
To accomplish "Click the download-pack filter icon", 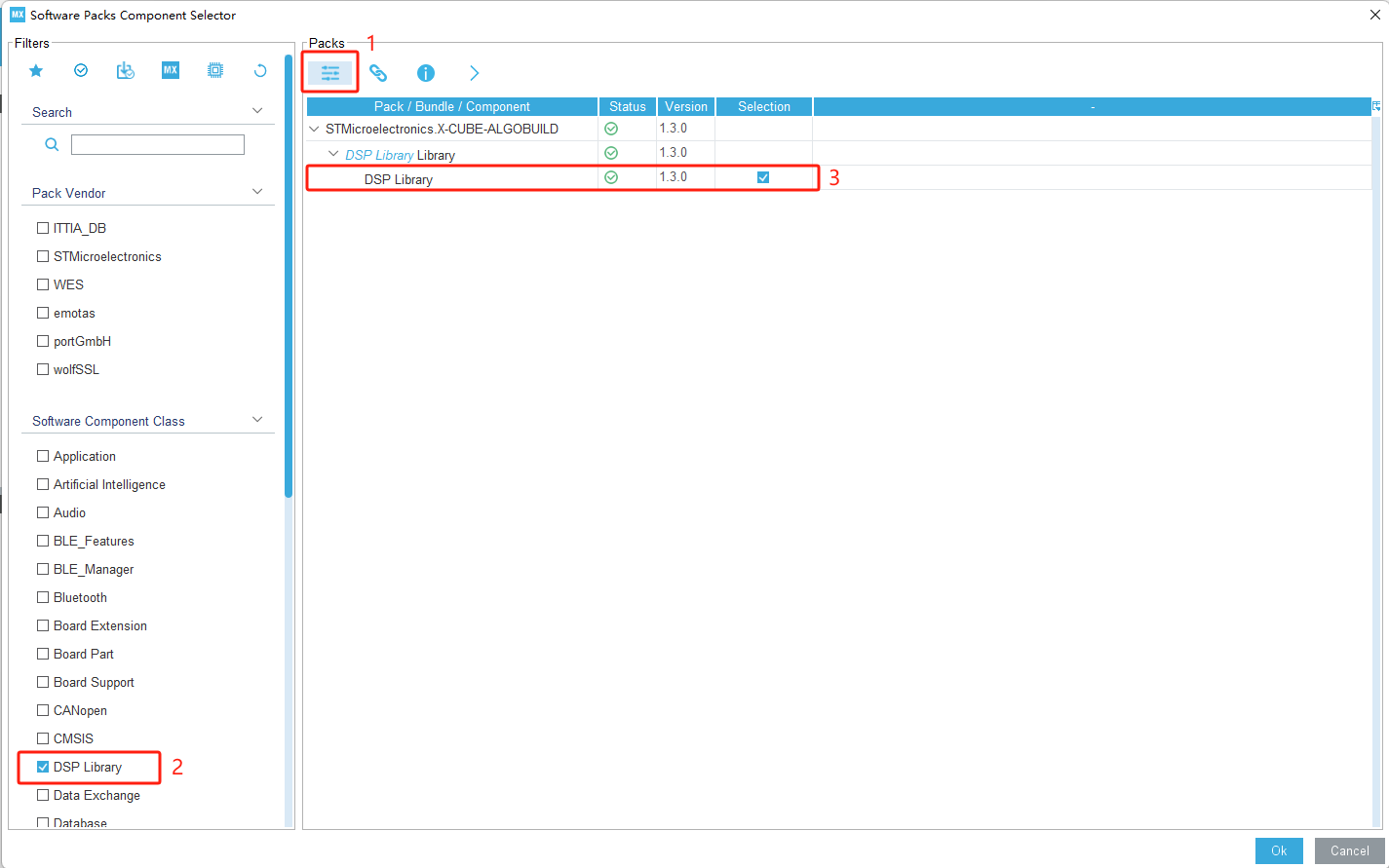I will click(x=126, y=70).
